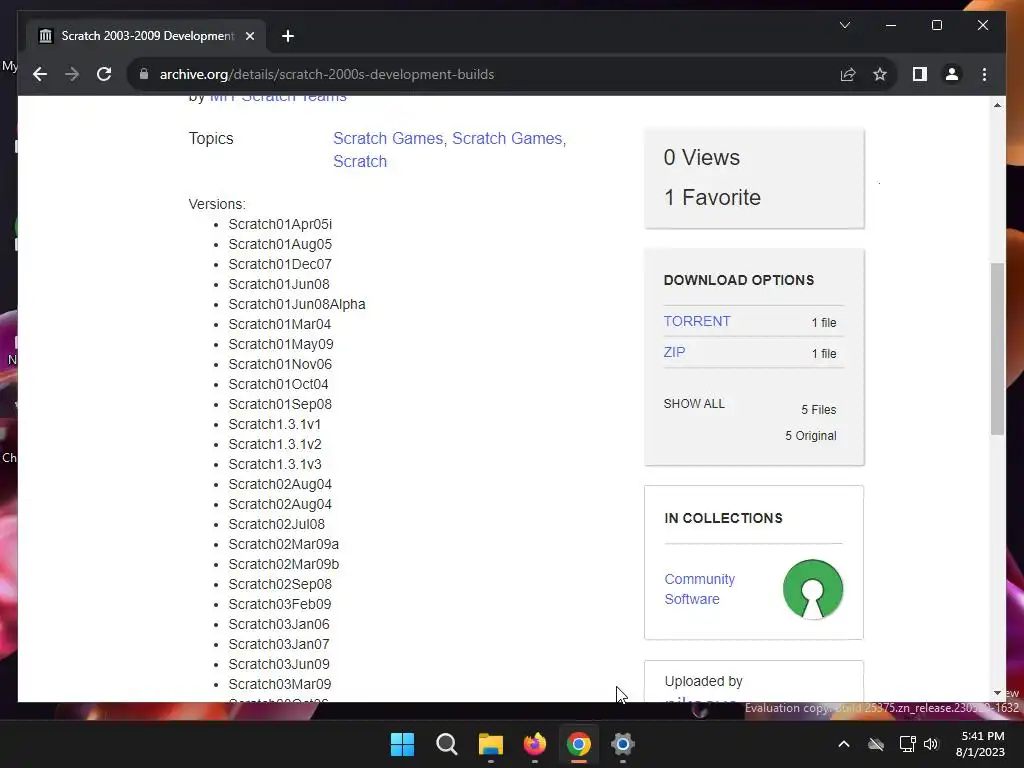Switch to Chrome in the taskbar
Viewport: 1024px width, 768px height.
tap(579, 744)
